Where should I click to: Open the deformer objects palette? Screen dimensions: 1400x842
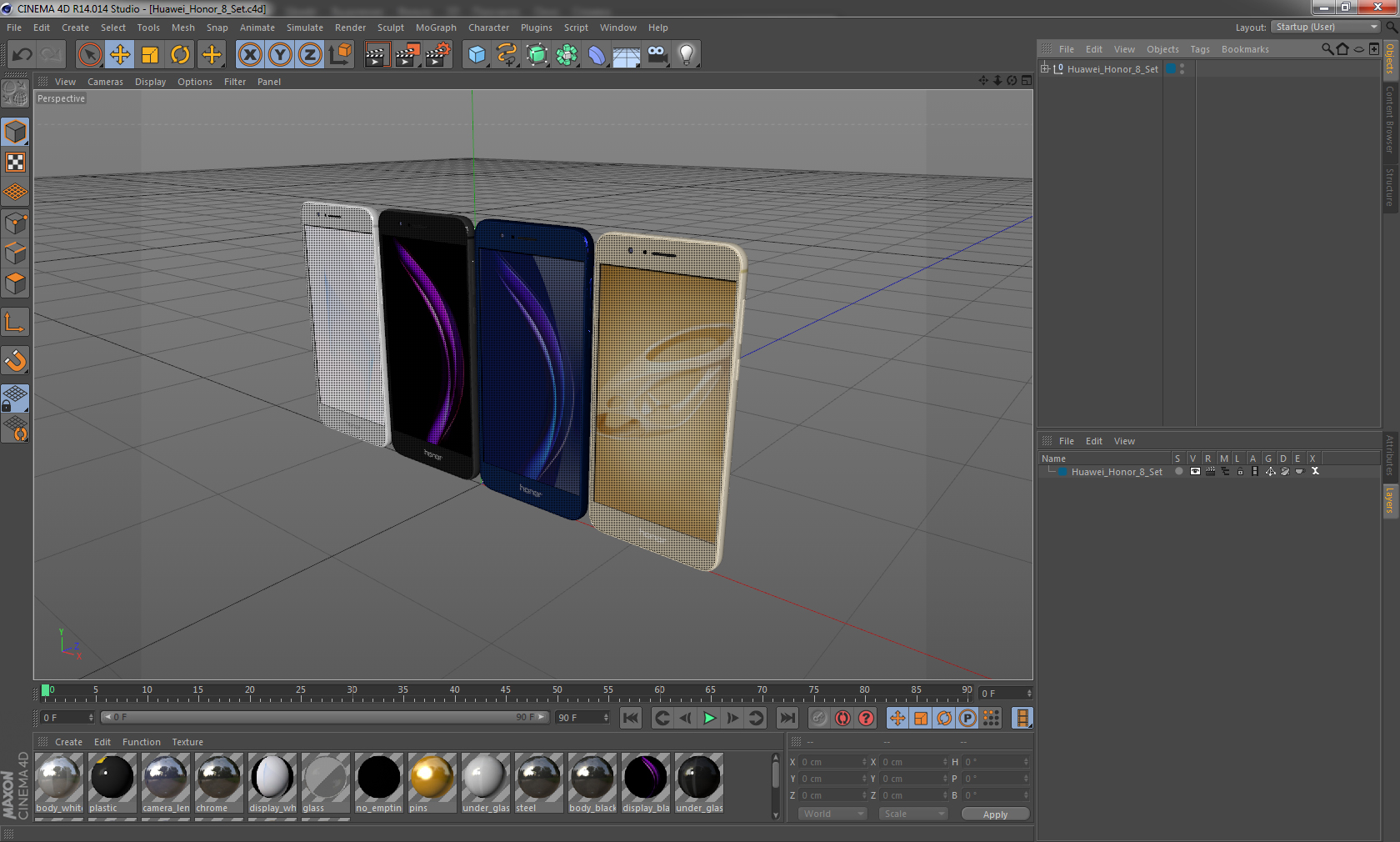pyautogui.click(x=597, y=55)
